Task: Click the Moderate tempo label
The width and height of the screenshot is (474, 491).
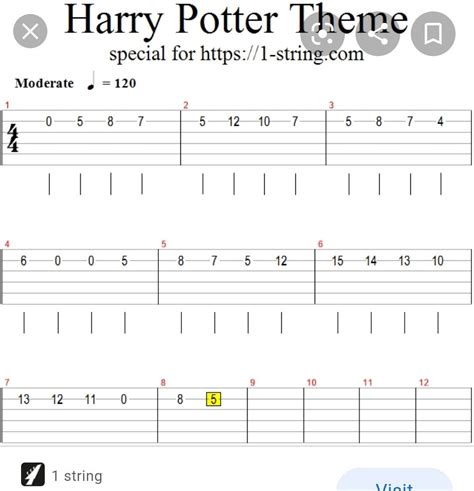Action: pyautogui.click(x=44, y=83)
